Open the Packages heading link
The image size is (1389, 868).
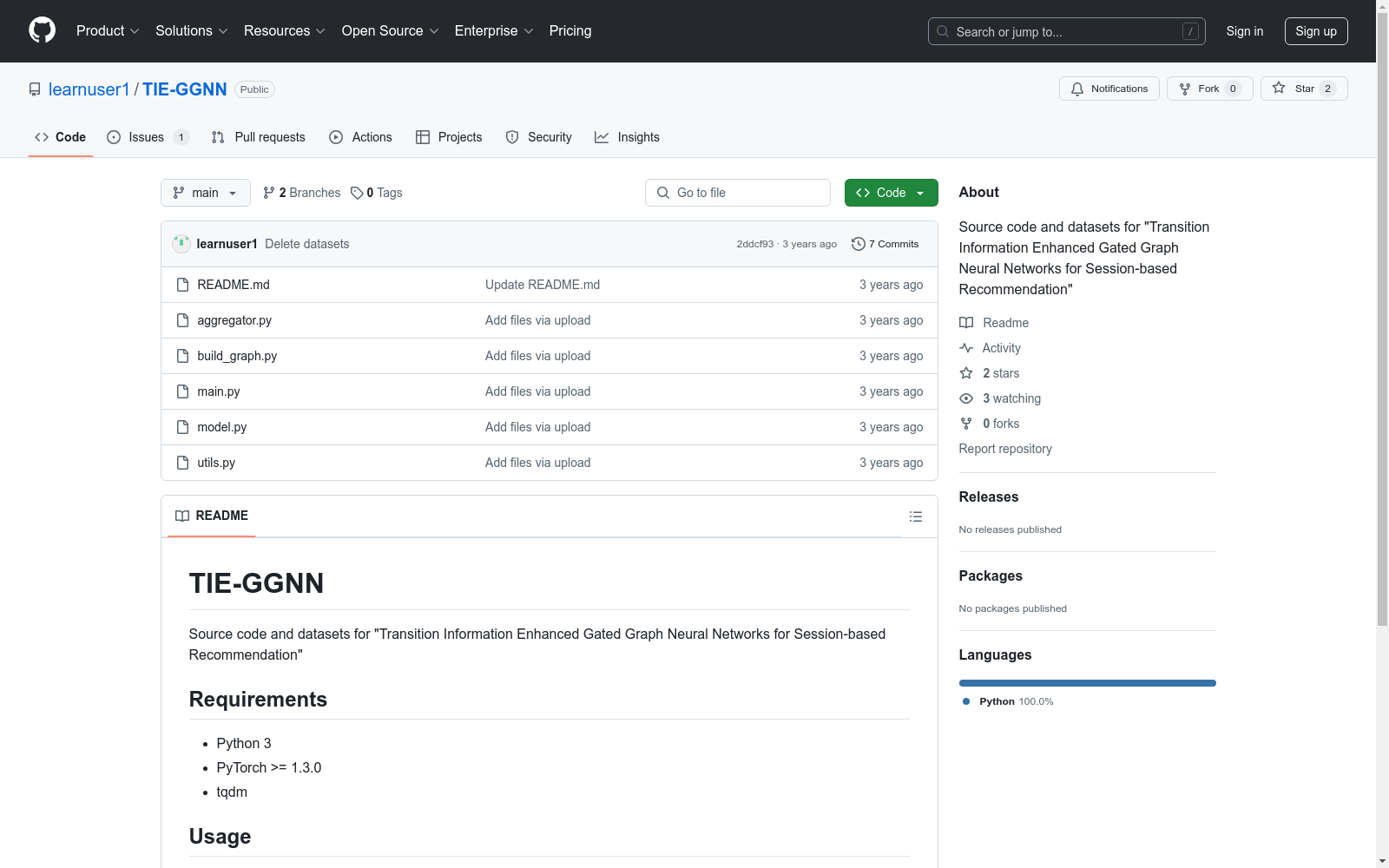pos(991,575)
